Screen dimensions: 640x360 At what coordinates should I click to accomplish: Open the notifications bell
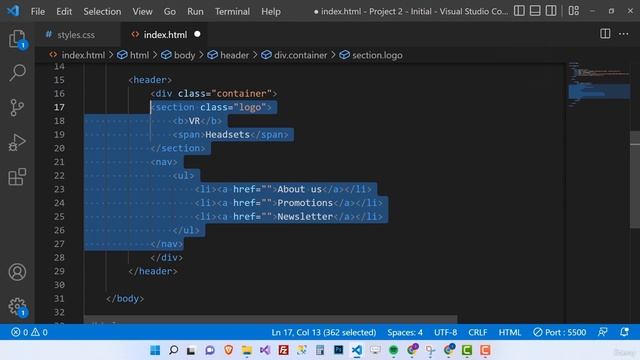[624, 332]
